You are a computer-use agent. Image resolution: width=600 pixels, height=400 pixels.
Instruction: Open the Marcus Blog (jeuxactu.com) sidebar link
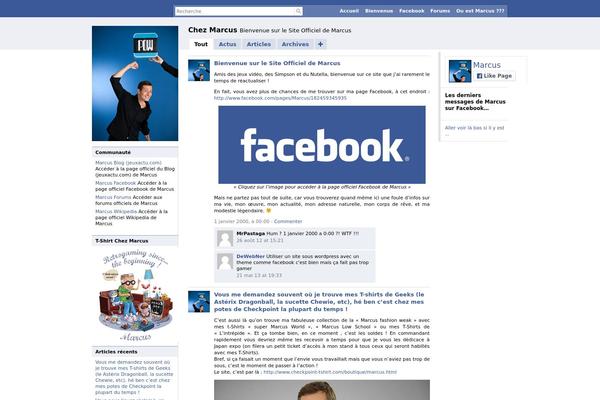(x=128, y=163)
